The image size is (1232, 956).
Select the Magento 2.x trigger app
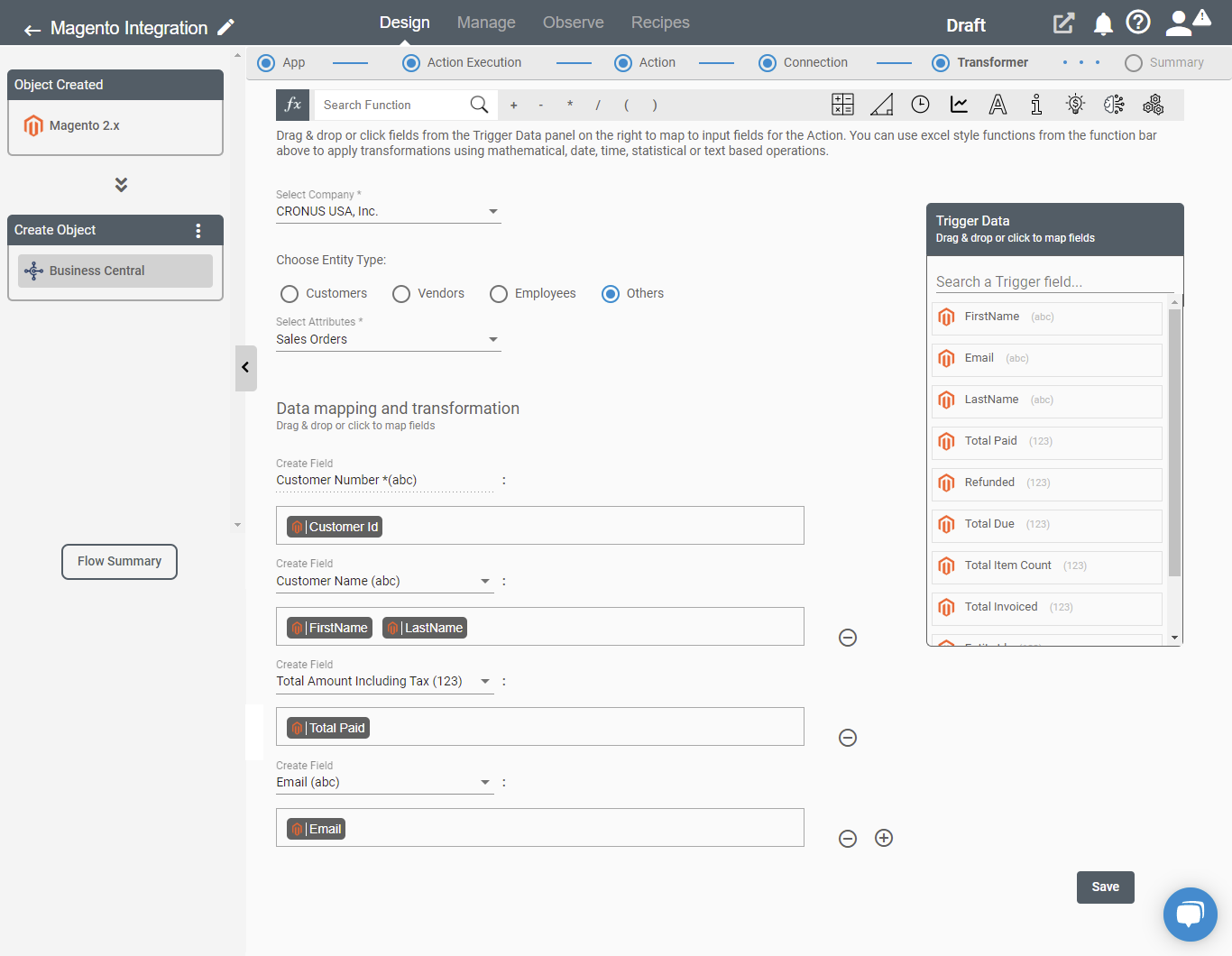(115, 126)
